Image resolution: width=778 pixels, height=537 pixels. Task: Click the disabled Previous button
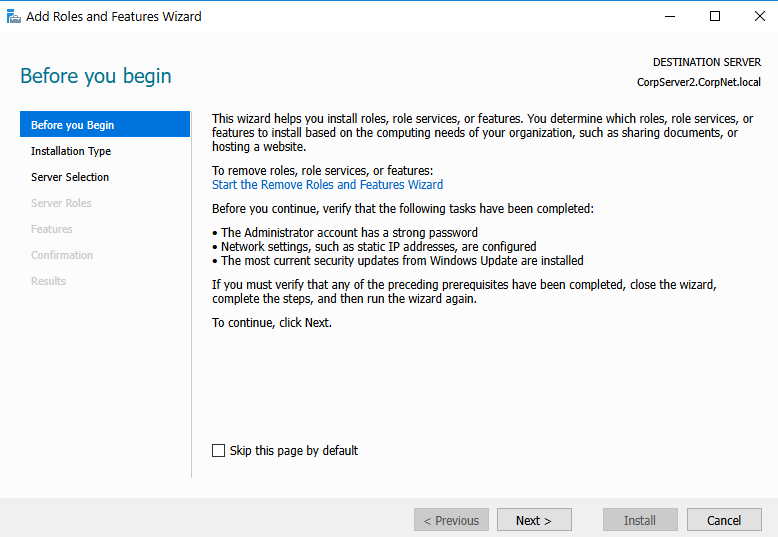point(451,520)
